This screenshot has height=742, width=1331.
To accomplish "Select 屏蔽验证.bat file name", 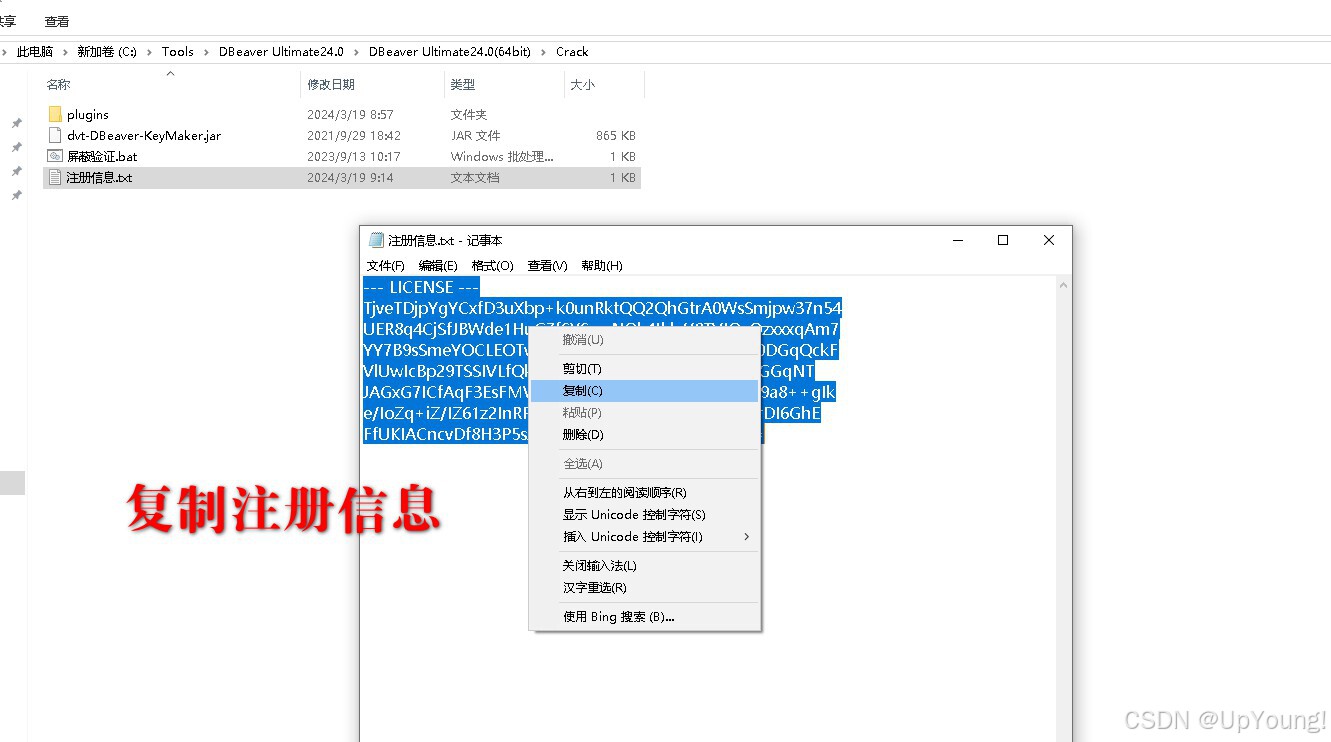I will tap(102, 157).
